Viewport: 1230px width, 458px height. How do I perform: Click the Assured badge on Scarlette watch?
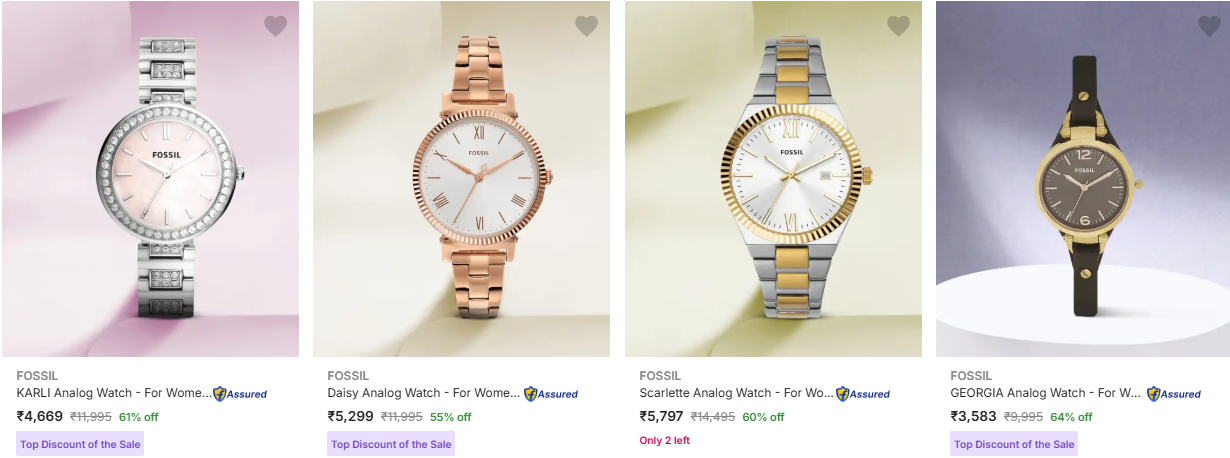coord(863,394)
